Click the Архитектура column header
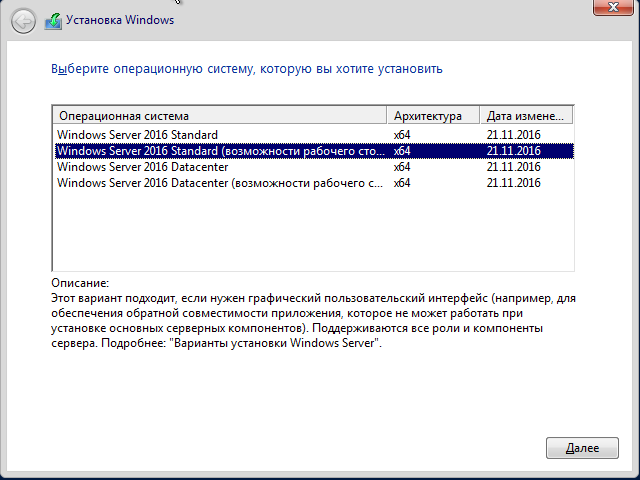Screen dimensions: 640x480 click(432, 115)
